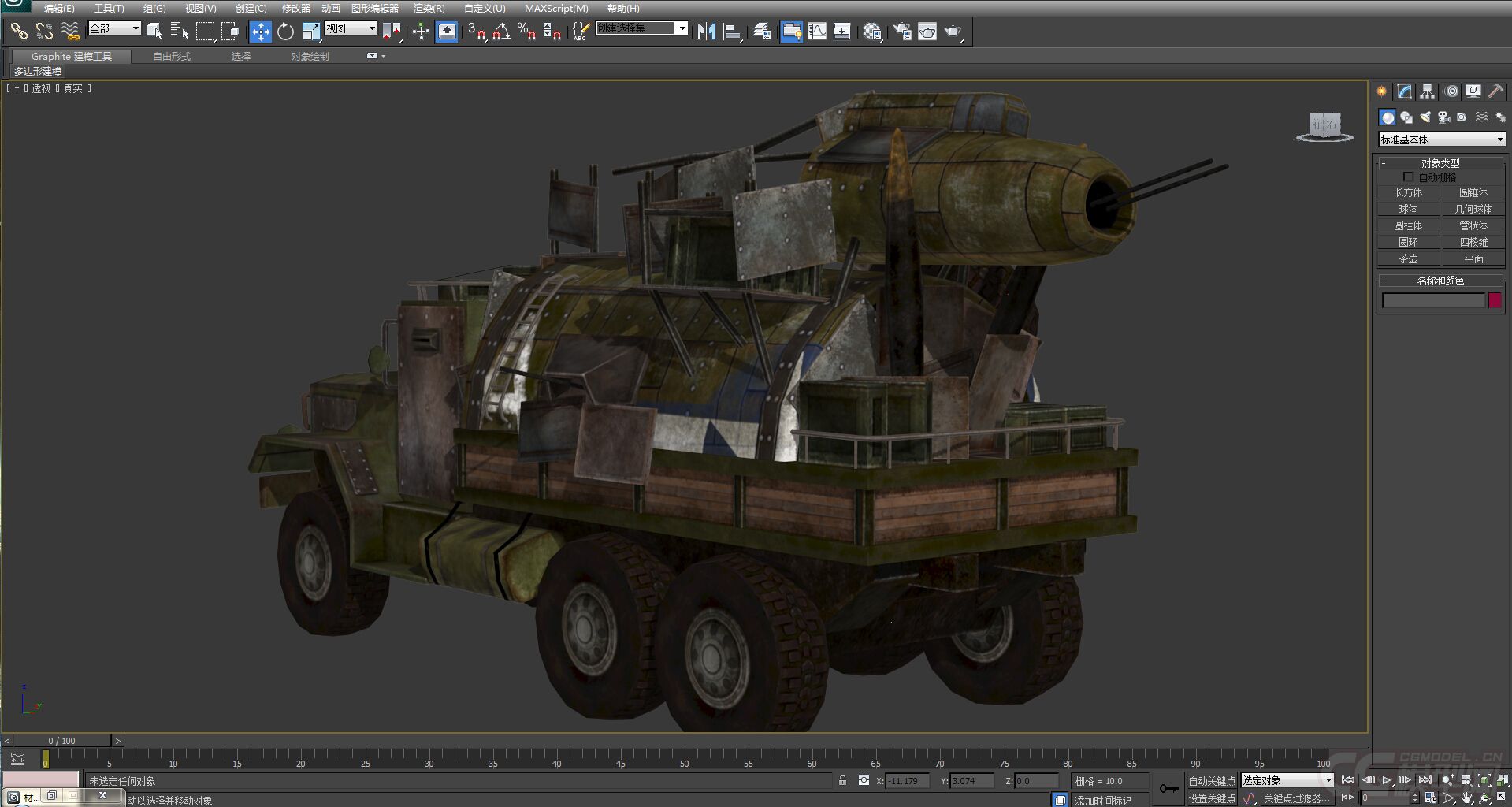This screenshot has height=807, width=1512.
Task: Open the Curve Editor icon
Action: [817, 31]
